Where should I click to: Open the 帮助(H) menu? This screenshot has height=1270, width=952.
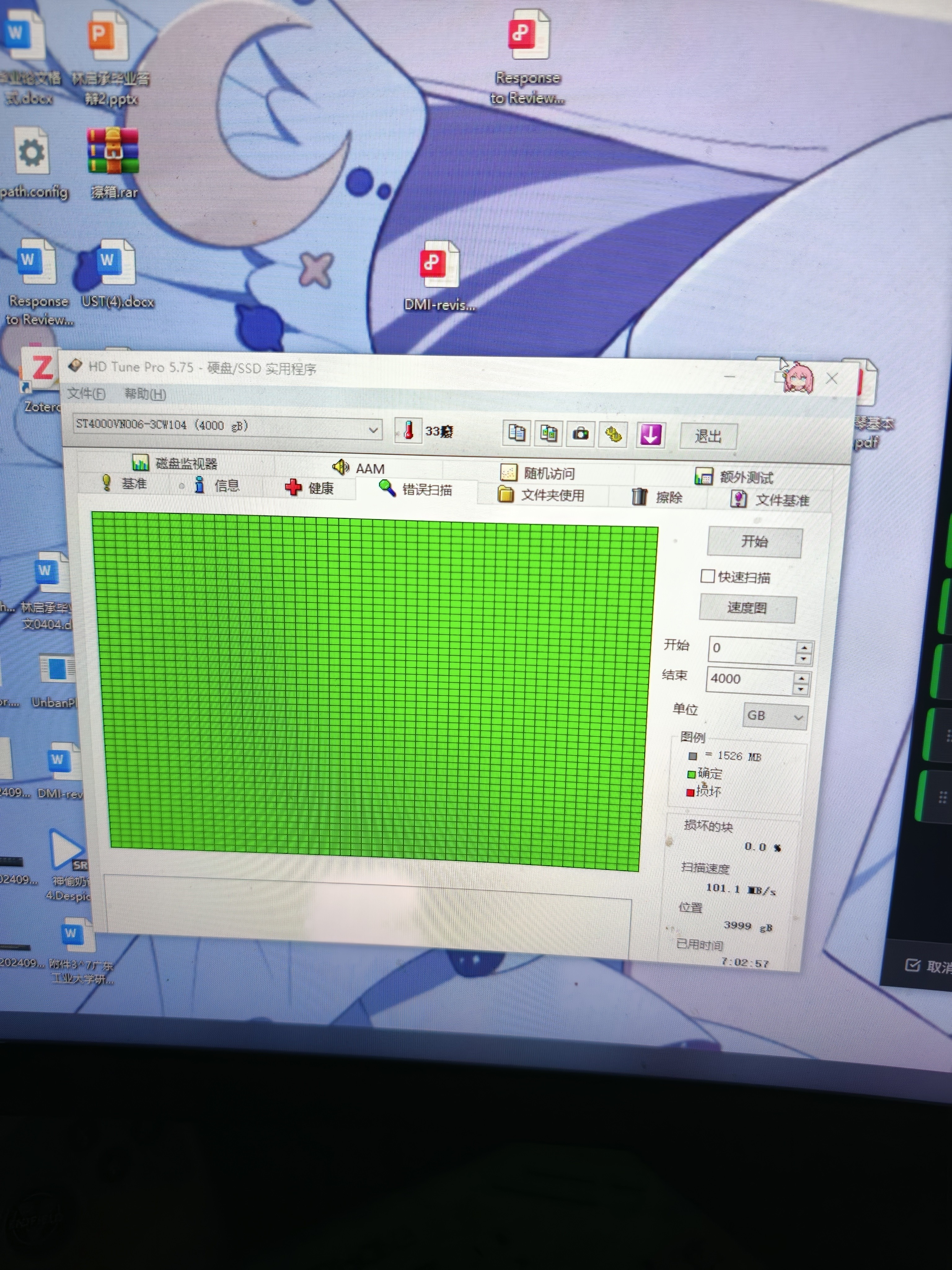(x=145, y=394)
